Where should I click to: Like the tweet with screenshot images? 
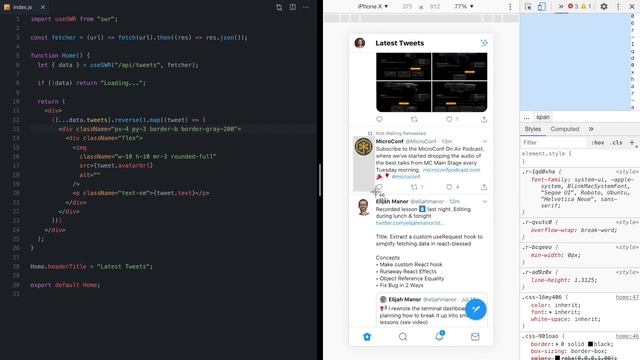[x=449, y=119]
